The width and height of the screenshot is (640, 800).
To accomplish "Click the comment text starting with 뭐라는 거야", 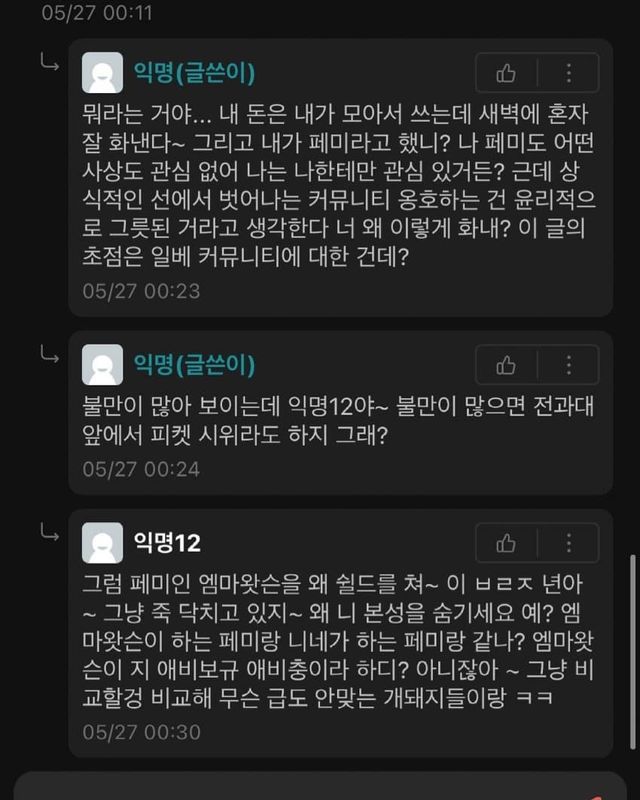I will click(339, 185).
